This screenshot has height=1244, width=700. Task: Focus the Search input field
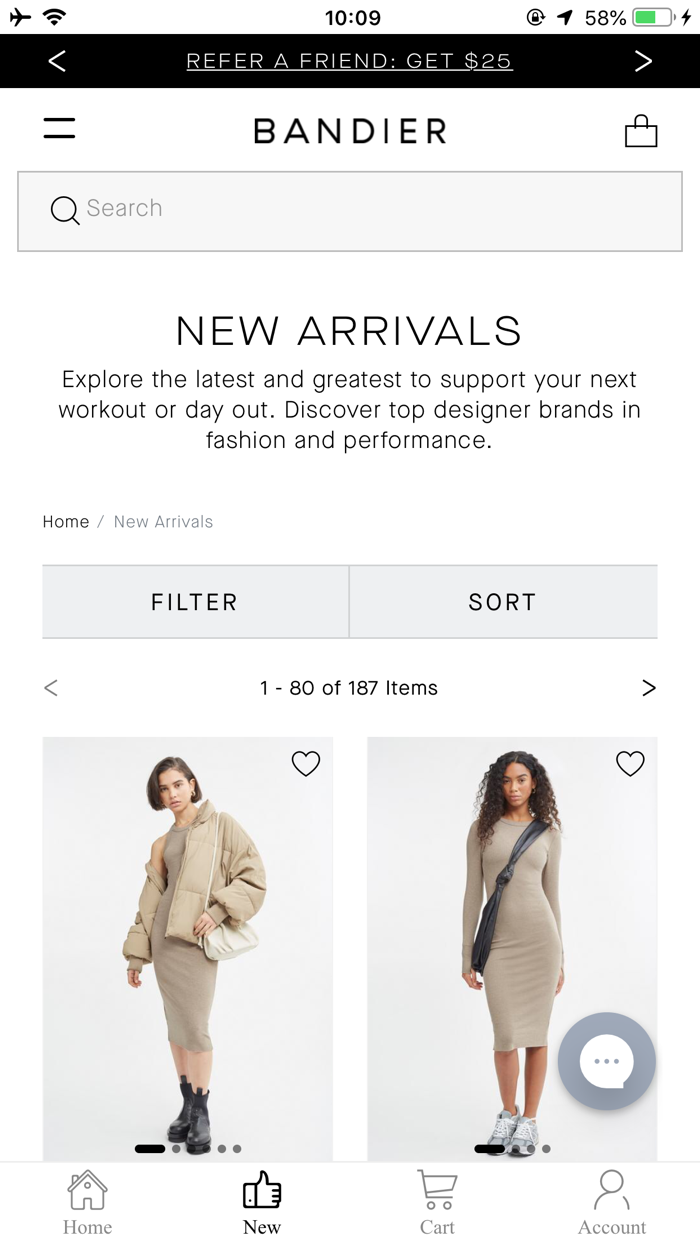350,211
